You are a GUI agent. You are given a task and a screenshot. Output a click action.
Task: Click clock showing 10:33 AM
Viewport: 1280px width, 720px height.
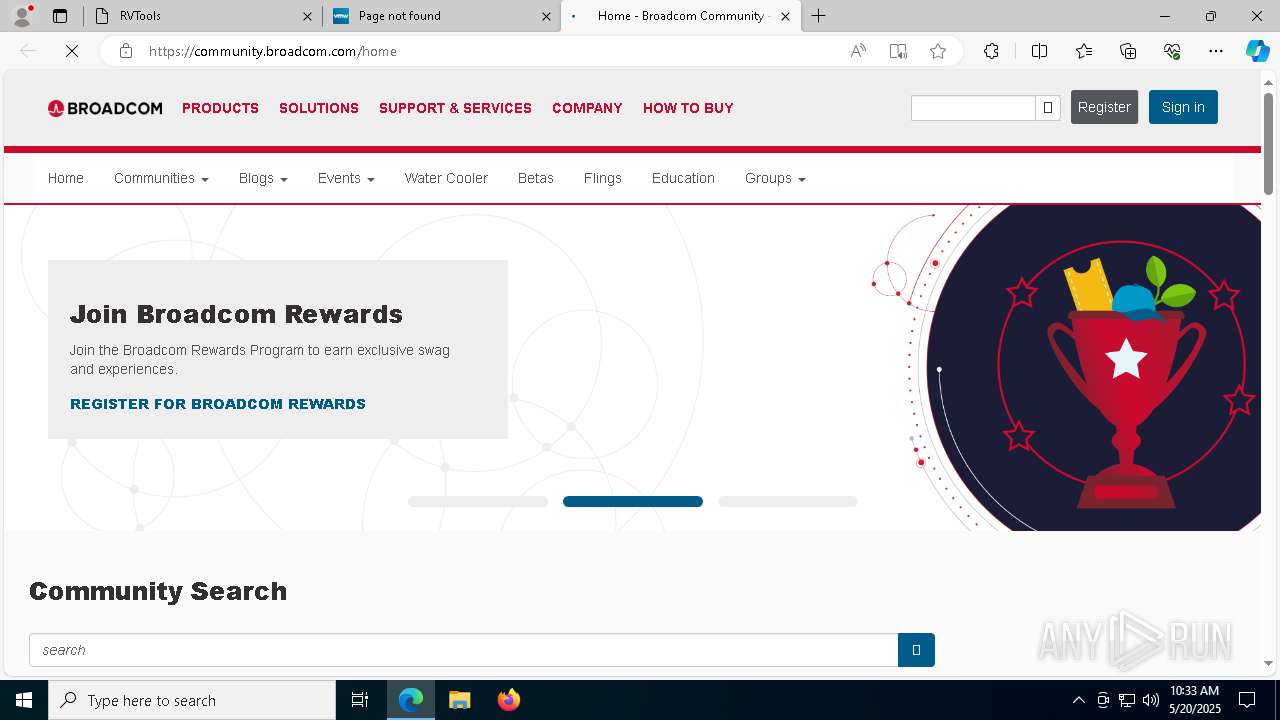[x=1194, y=700]
